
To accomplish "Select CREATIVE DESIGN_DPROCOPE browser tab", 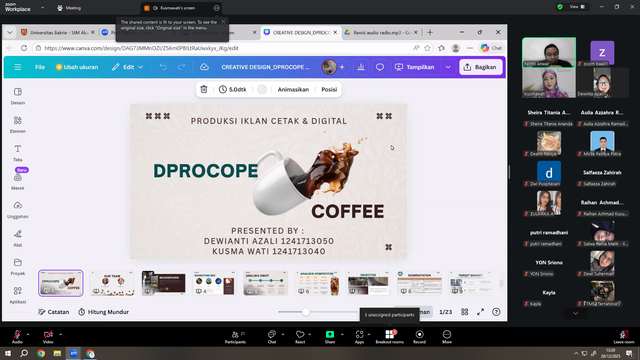I will 300,32.
